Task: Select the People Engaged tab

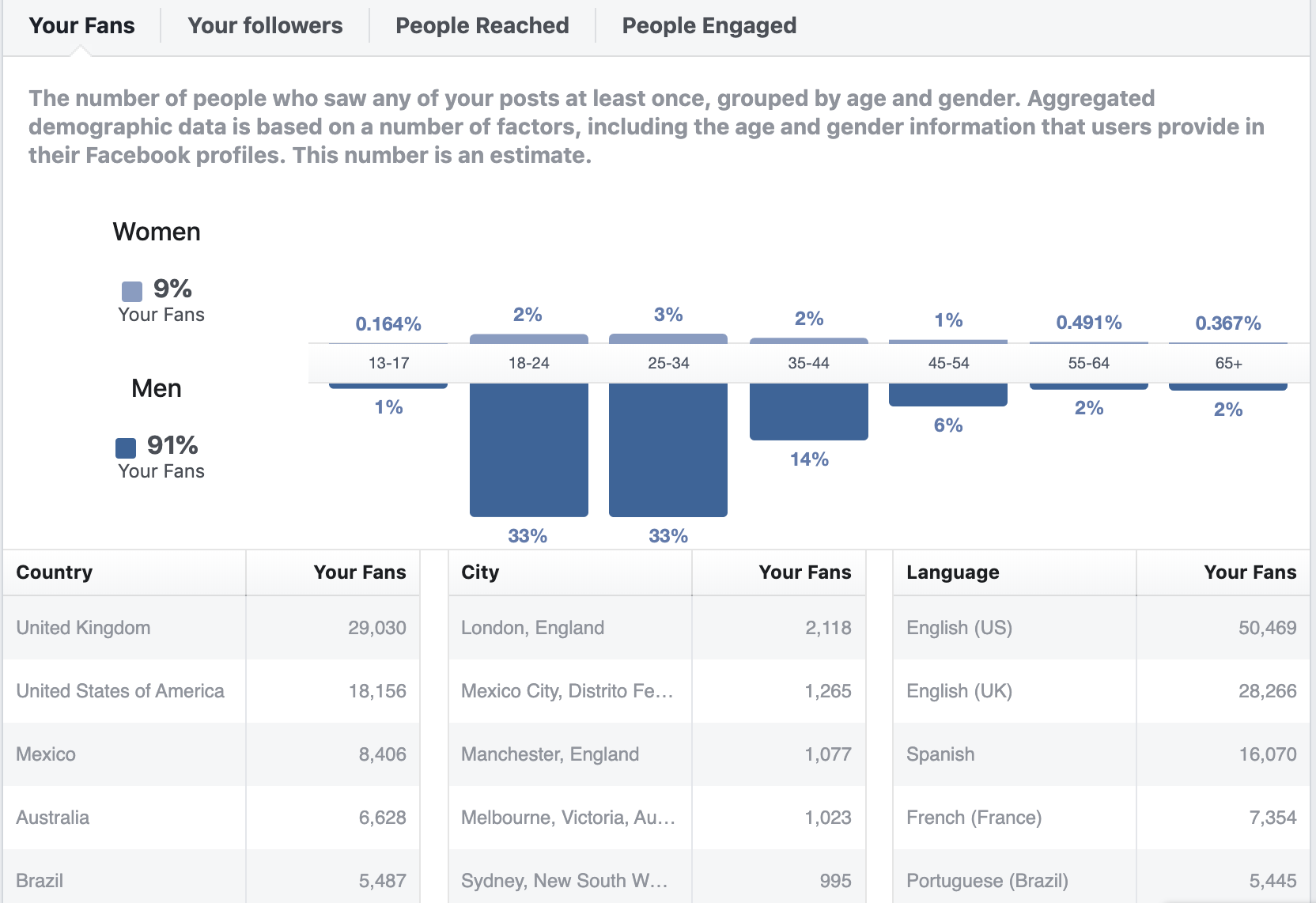Action: click(x=709, y=25)
